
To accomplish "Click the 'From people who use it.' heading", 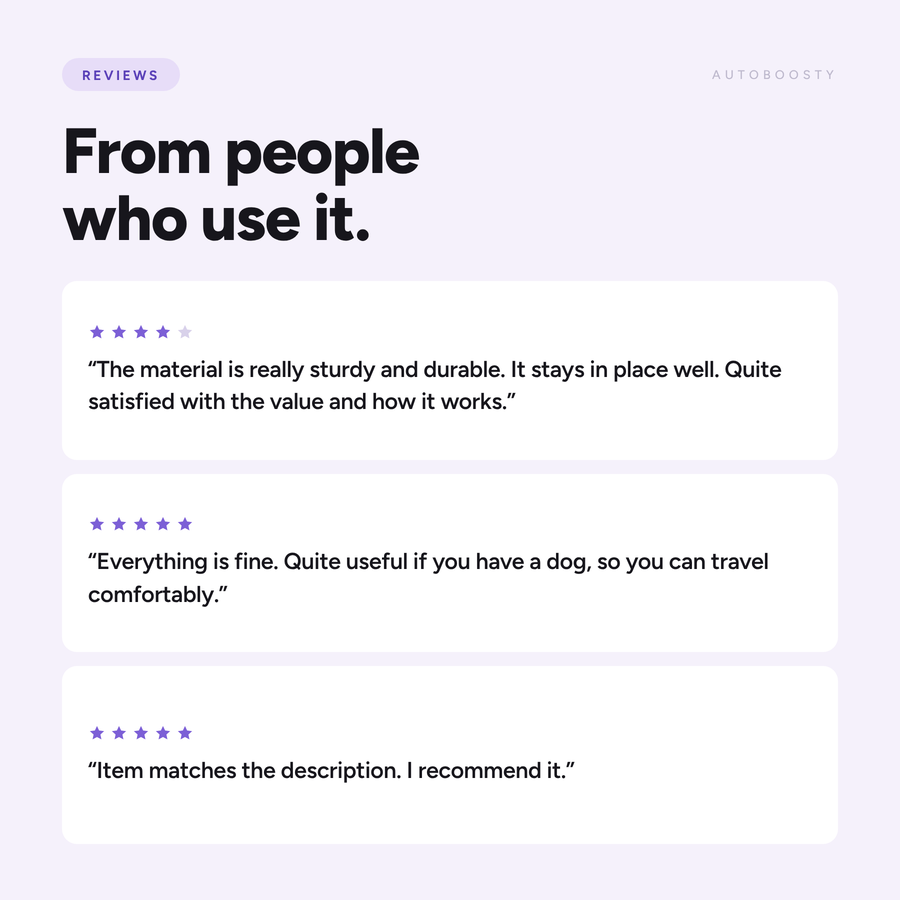I will (241, 185).
